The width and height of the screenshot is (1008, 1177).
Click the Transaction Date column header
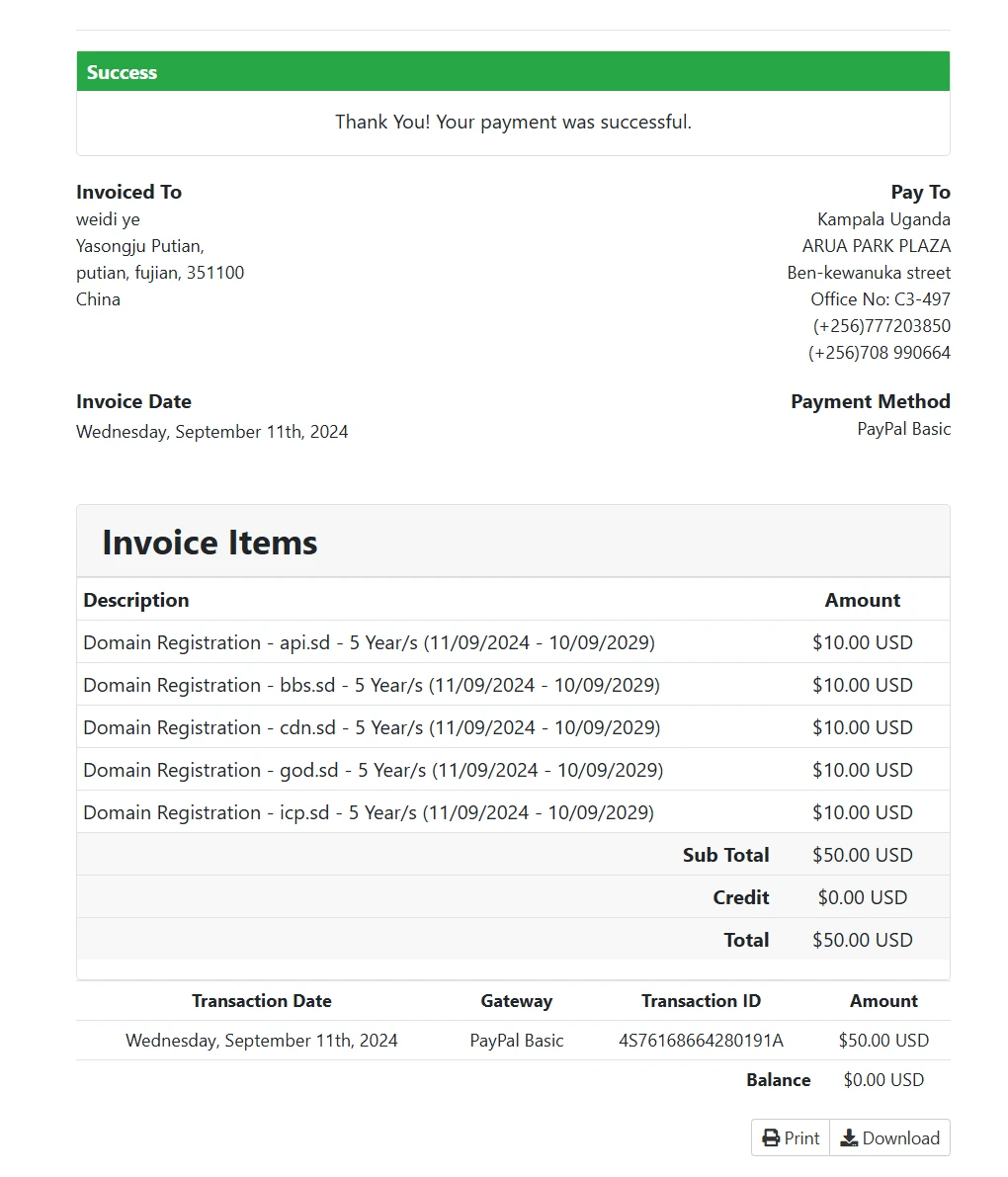point(262,1001)
